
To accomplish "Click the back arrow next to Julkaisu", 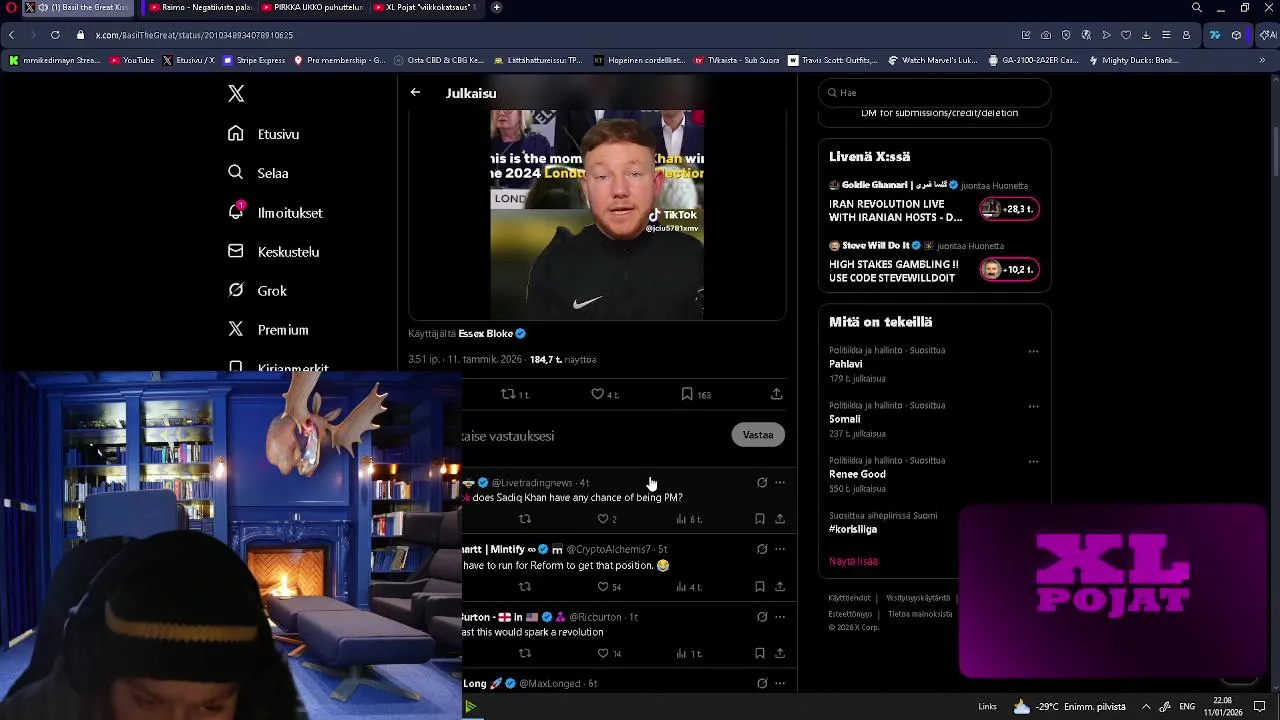I will click(415, 92).
